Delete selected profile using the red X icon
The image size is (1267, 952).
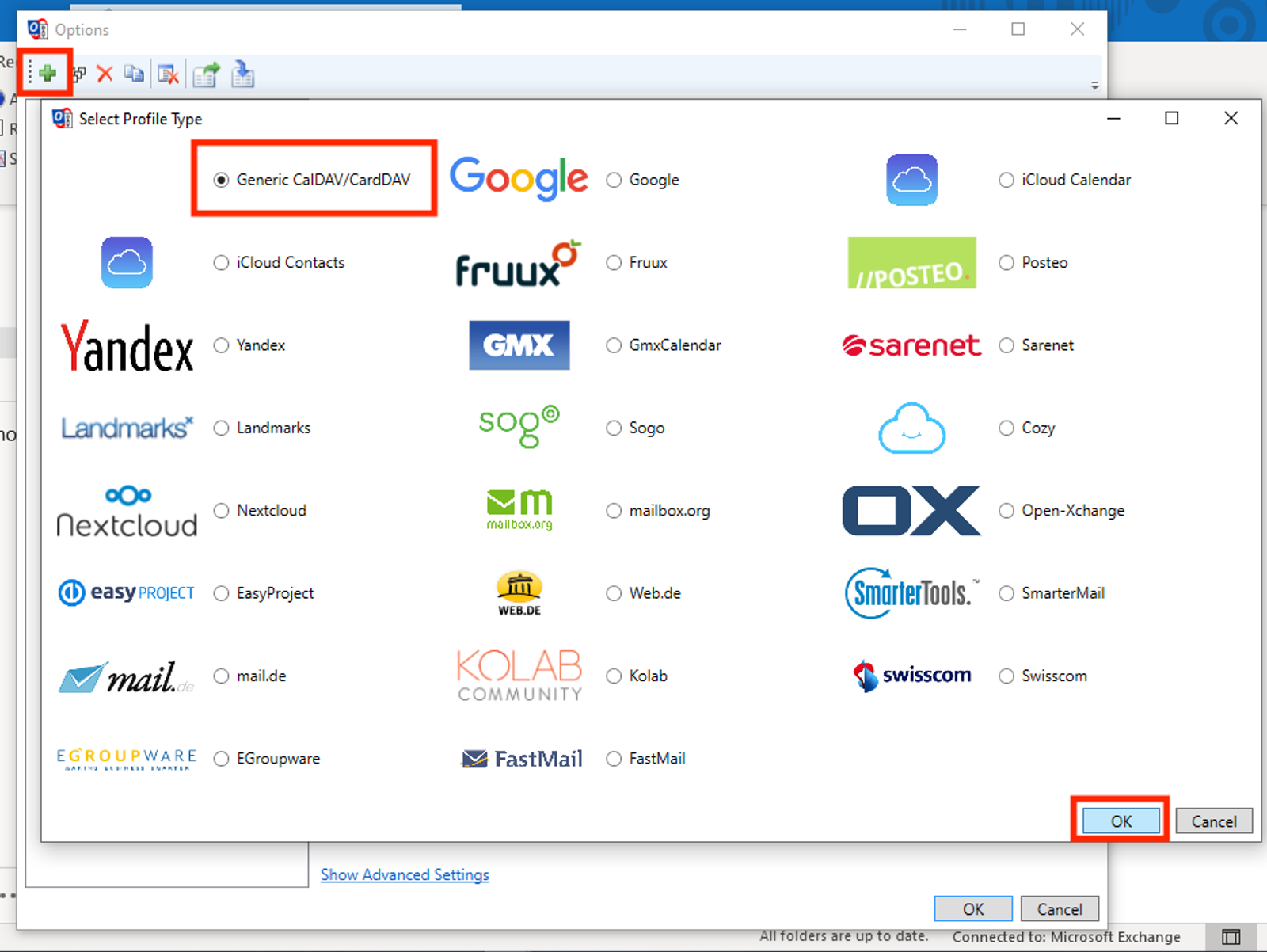[105, 74]
